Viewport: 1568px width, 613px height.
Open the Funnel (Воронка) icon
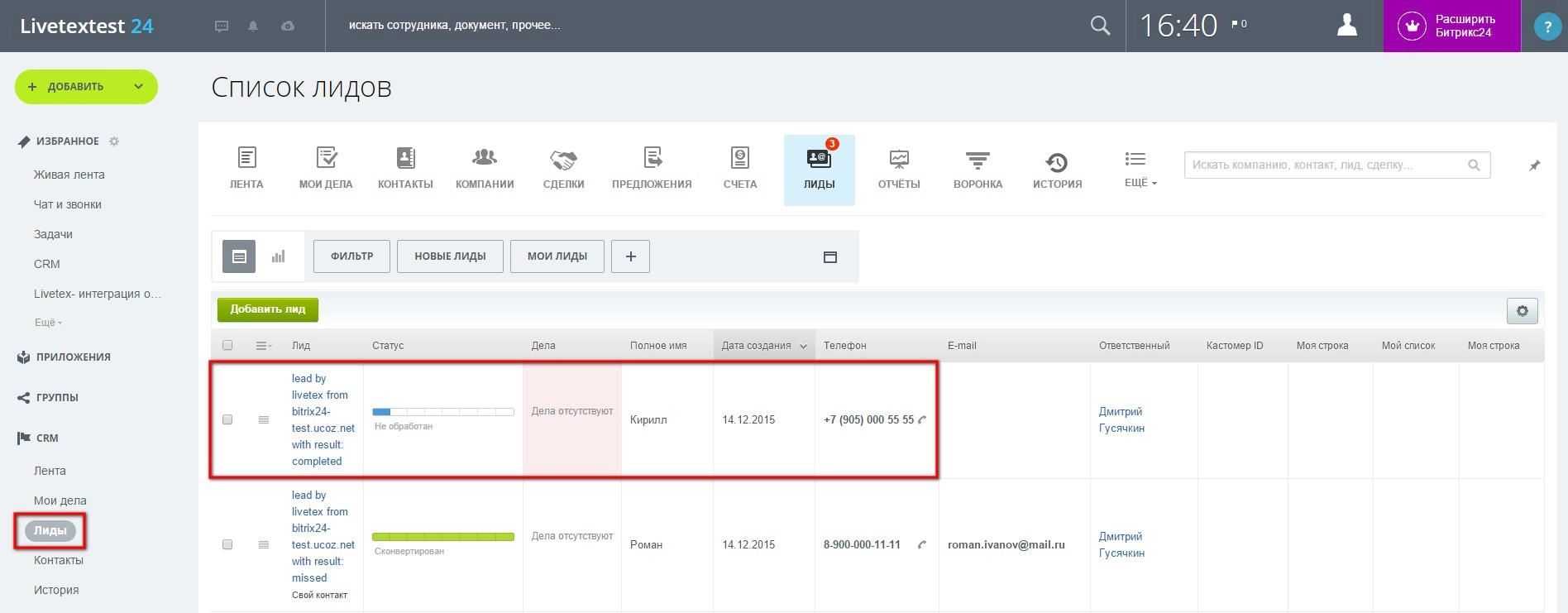tap(978, 159)
